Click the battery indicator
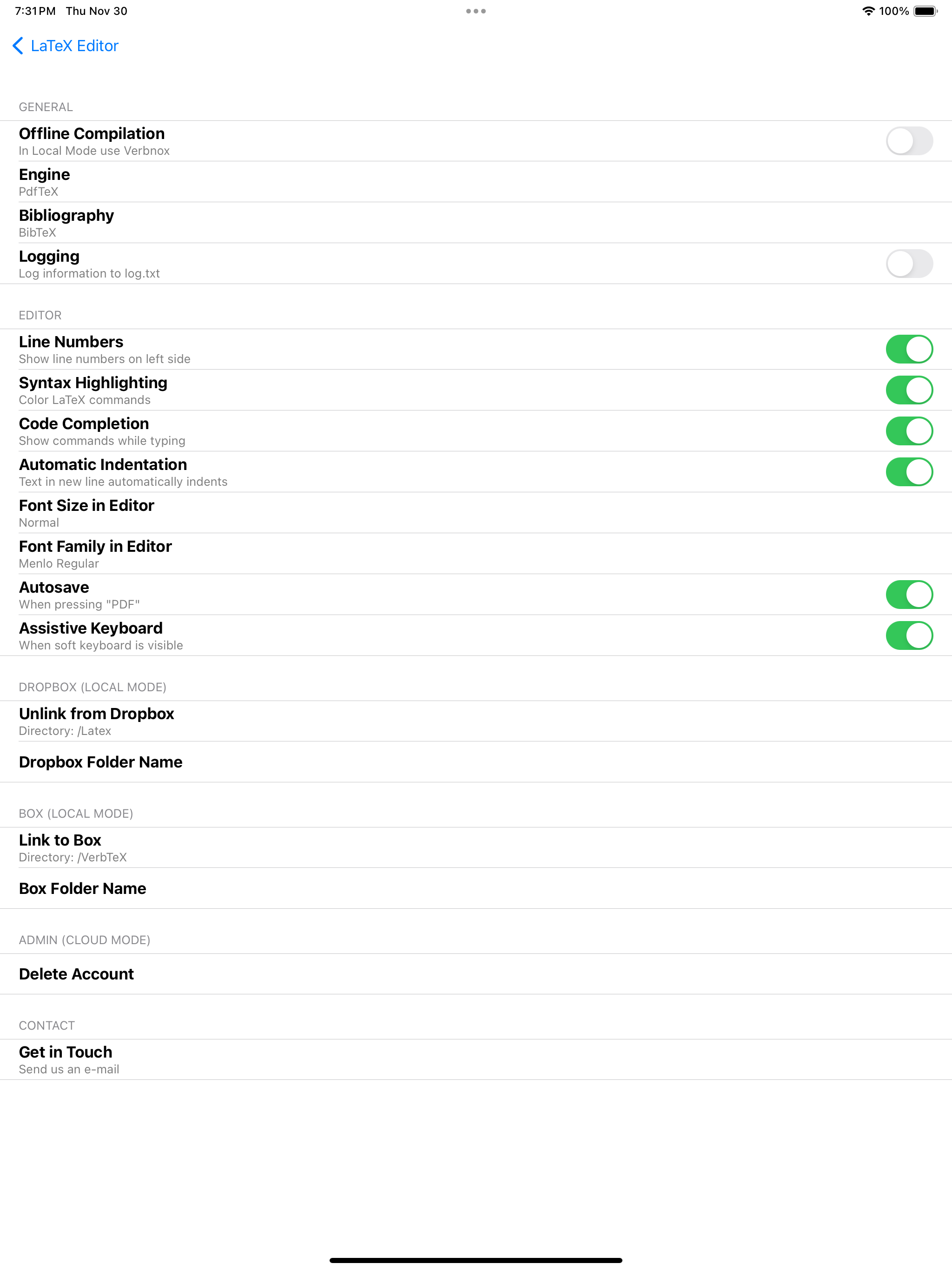Viewport: 952px width, 1270px height. point(925,10)
